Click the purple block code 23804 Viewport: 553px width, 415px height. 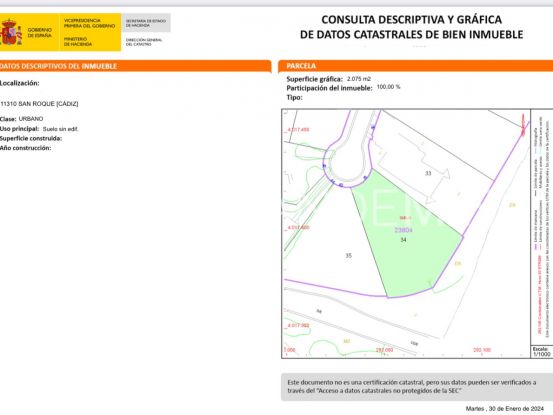pyautogui.click(x=403, y=230)
